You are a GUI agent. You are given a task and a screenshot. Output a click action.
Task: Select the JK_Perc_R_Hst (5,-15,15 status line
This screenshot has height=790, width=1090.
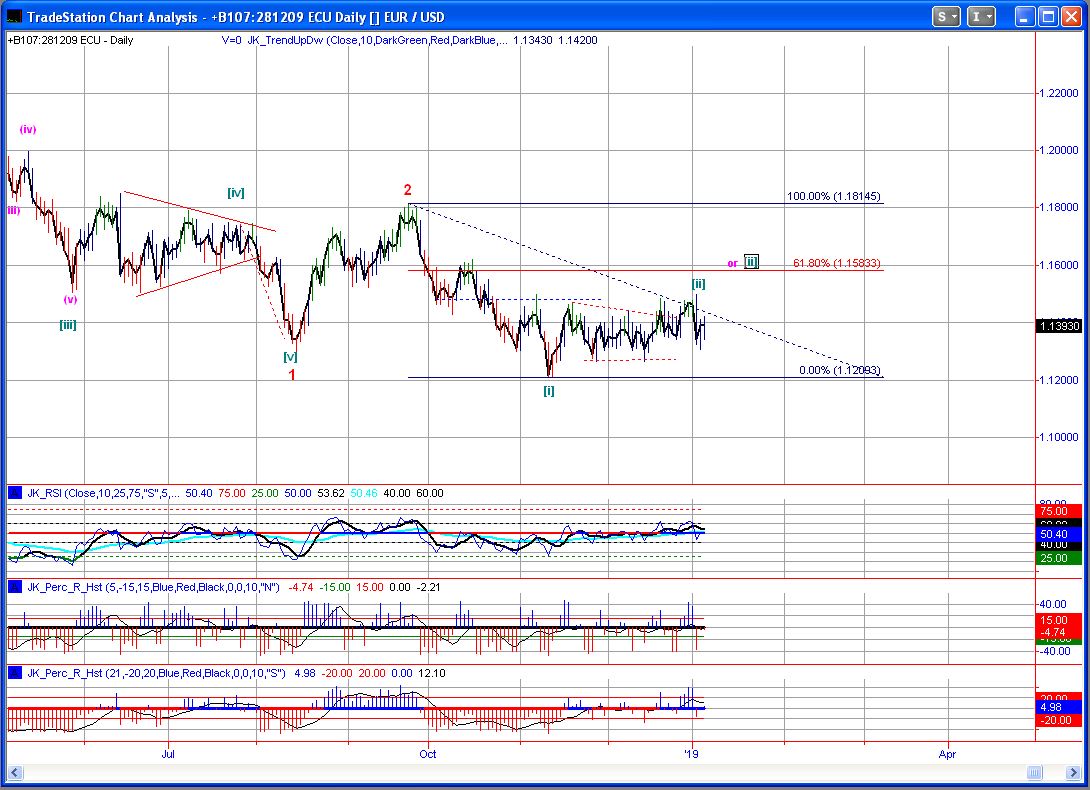[234, 587]
